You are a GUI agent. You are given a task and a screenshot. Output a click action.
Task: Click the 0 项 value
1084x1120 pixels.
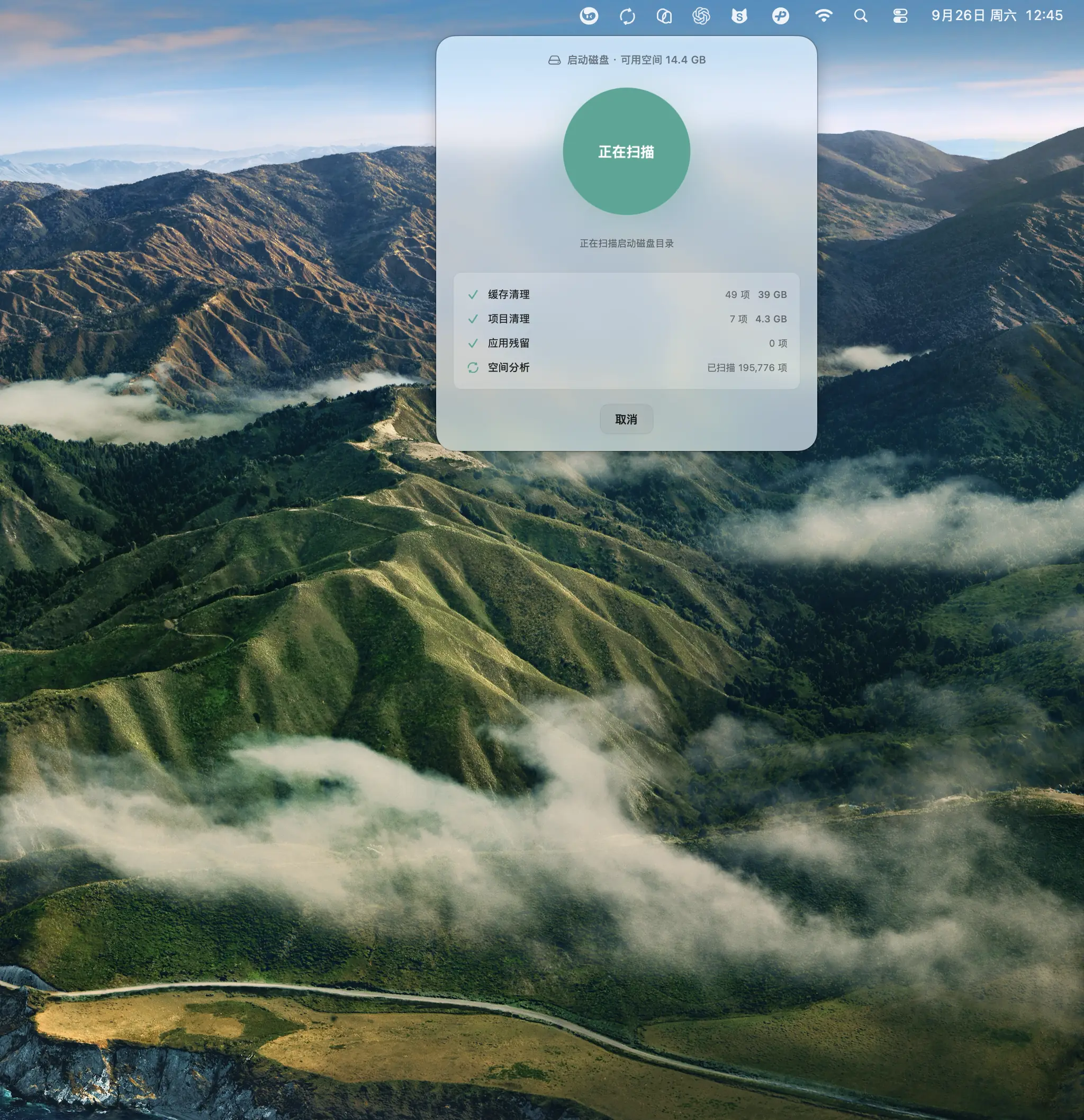pos(778,344)
